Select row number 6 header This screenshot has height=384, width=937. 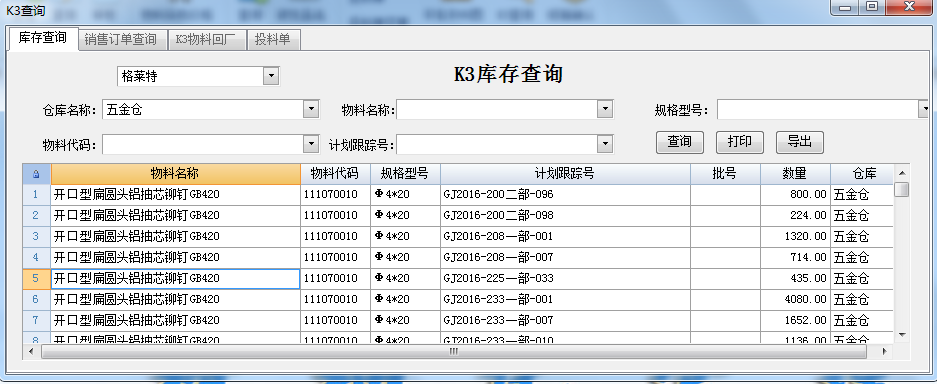point(36,299)
